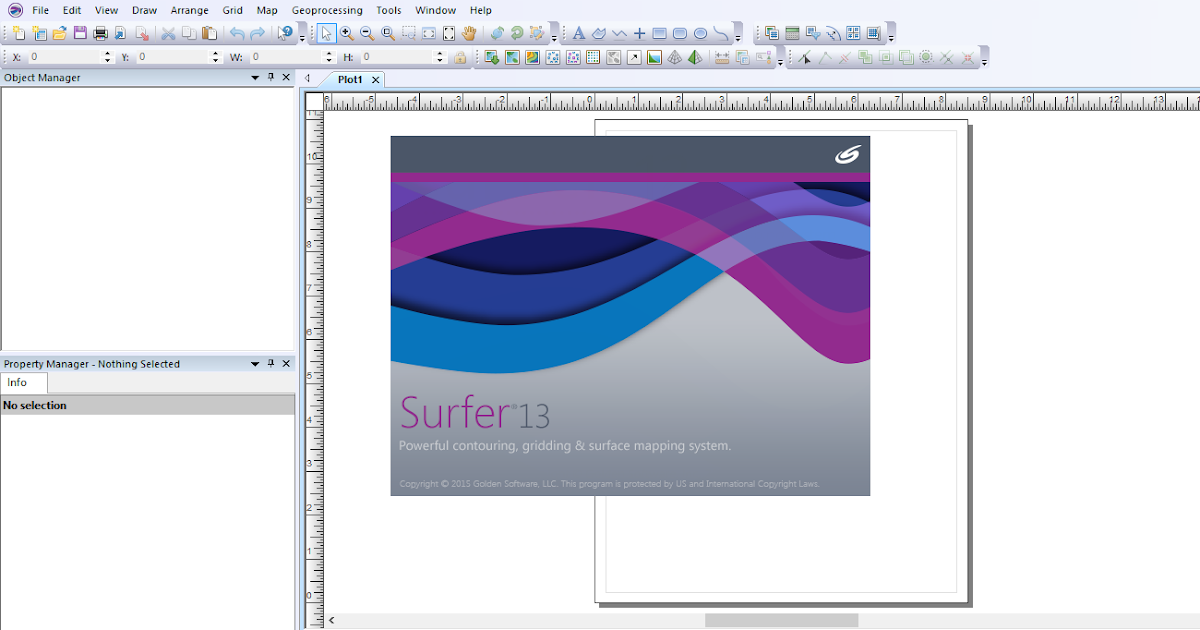Create a new 3D wireframe map

[674, 57]
